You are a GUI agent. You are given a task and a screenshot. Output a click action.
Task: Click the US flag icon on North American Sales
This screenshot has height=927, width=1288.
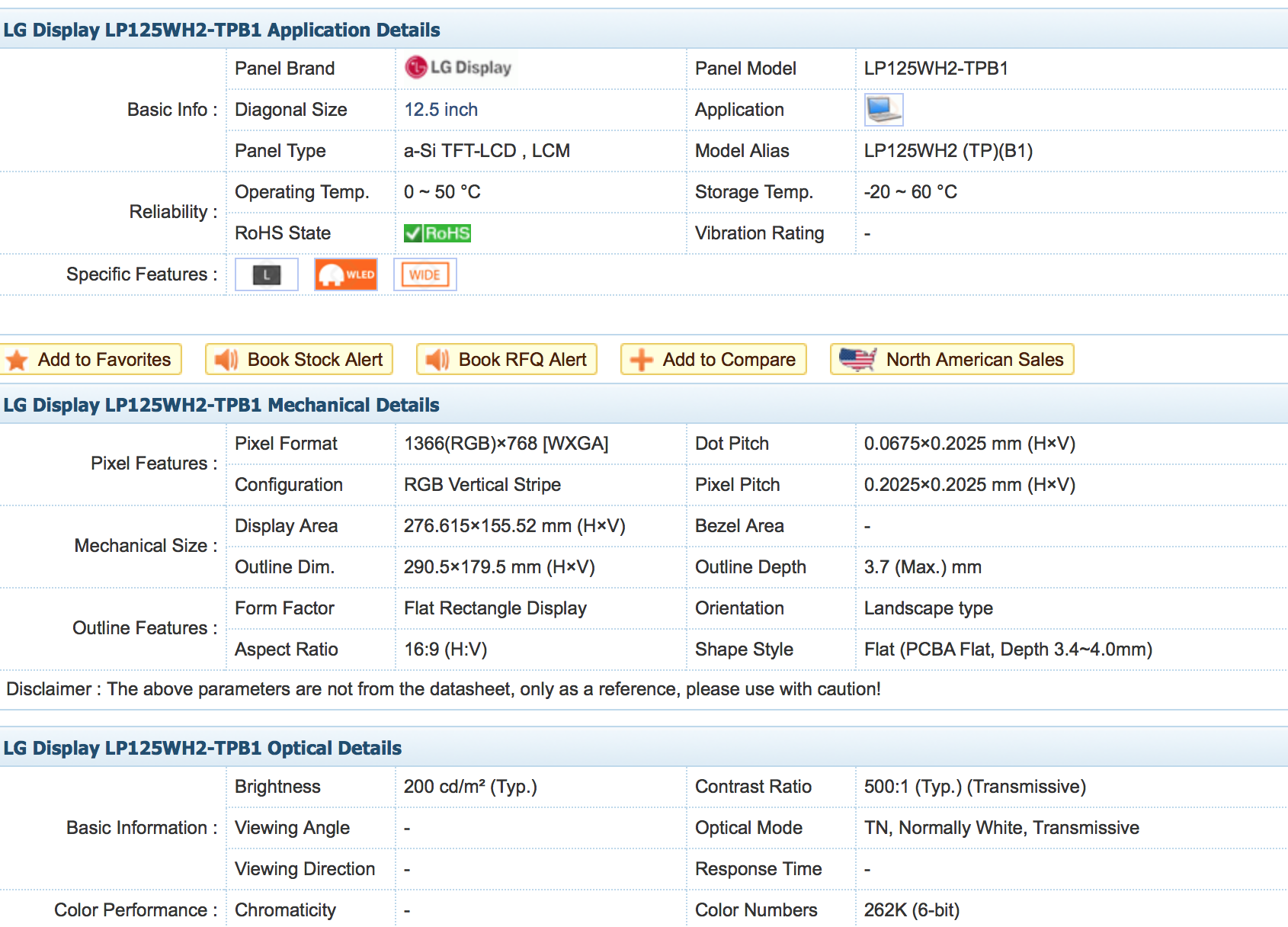(x=857, y=359)
